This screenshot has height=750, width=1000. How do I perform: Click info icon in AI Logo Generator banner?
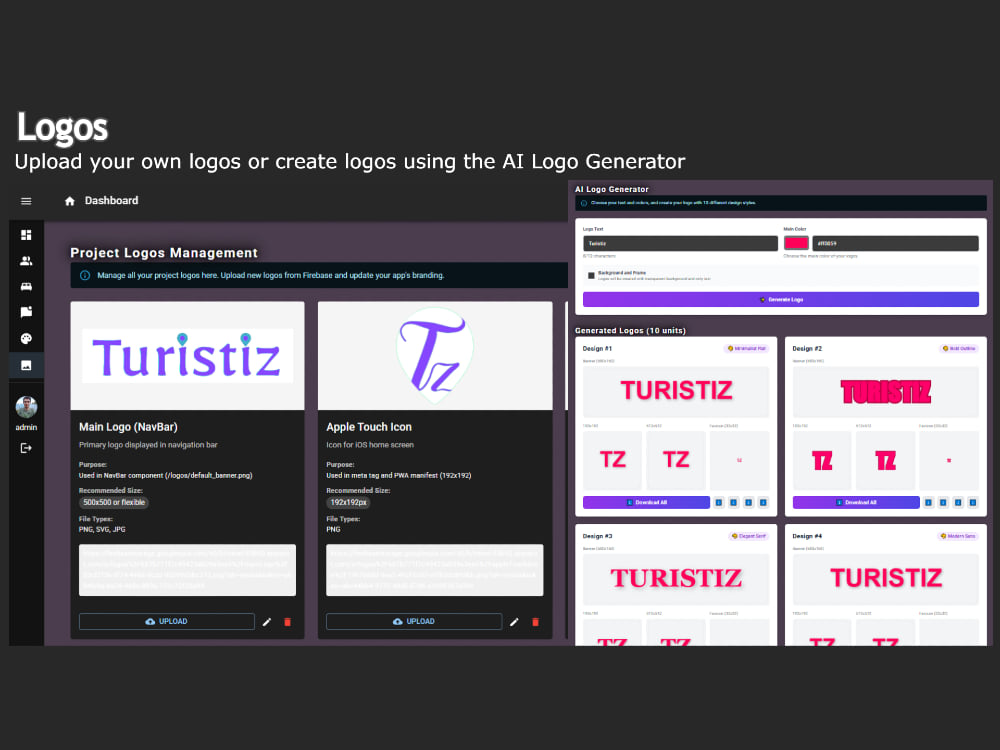[584, 203]
